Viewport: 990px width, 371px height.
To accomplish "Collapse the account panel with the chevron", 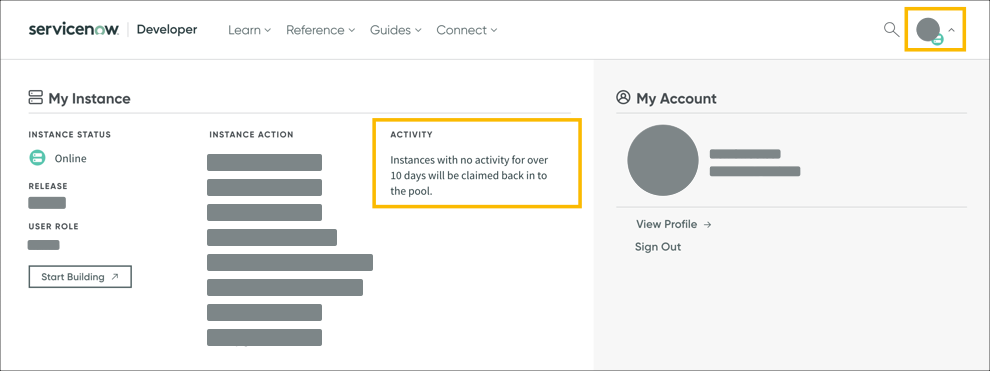I will pos(951,30).
